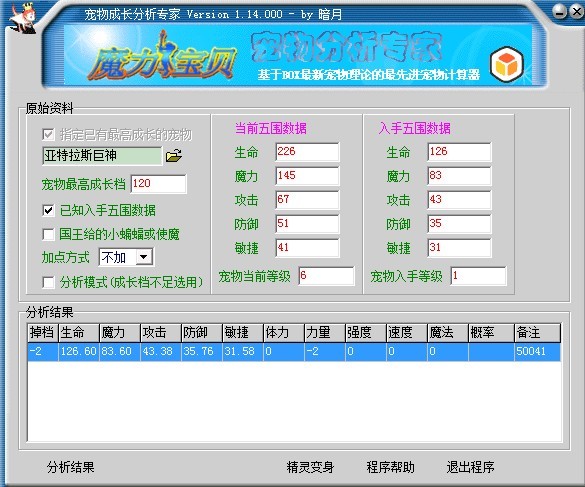Screen dimensions: 585x487
Task: Open the pet file browse folder icon
Action: pyautogui.click(x=174, y=156)
